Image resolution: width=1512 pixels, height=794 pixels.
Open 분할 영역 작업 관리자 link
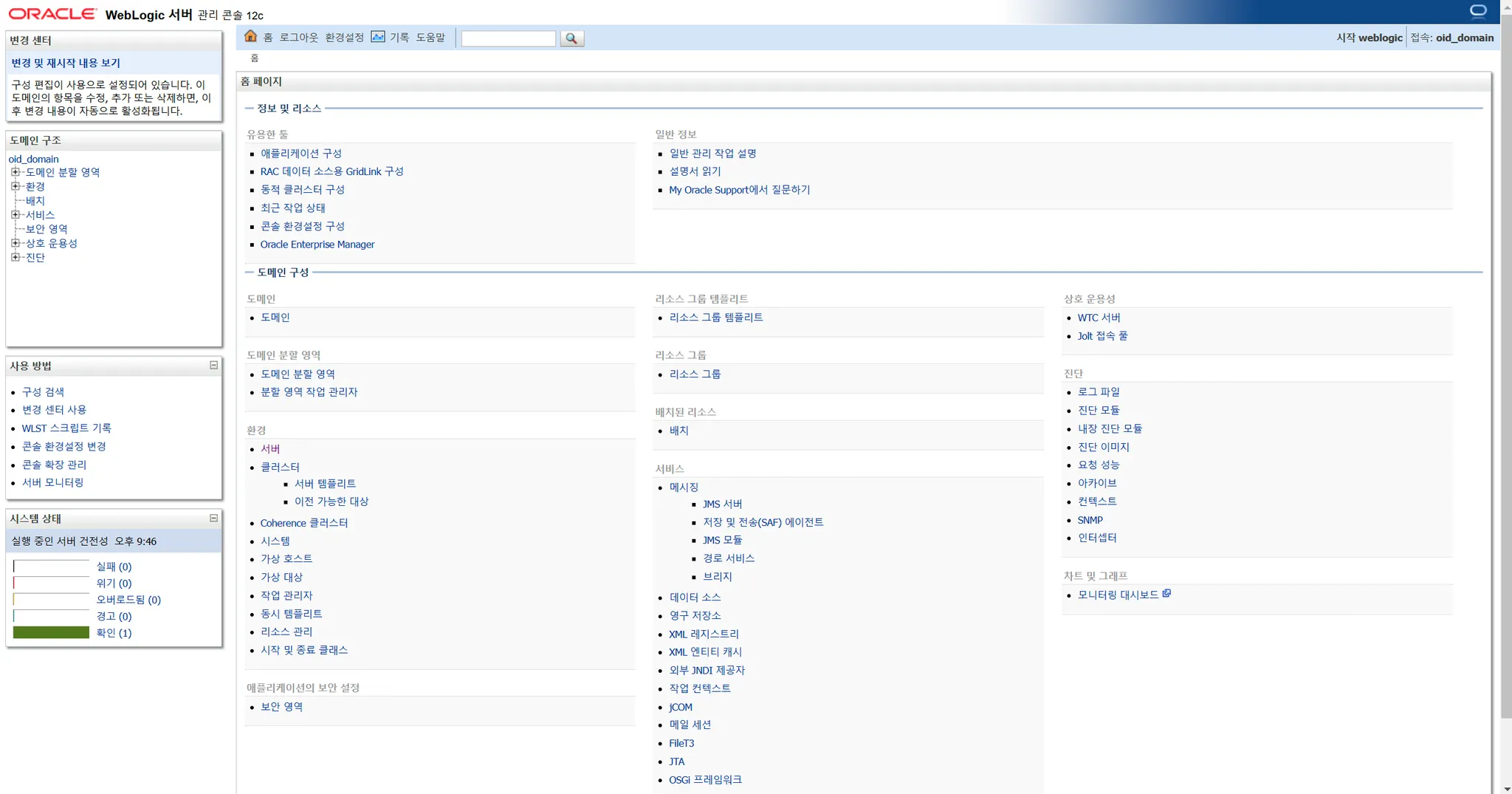coord(309,392)
